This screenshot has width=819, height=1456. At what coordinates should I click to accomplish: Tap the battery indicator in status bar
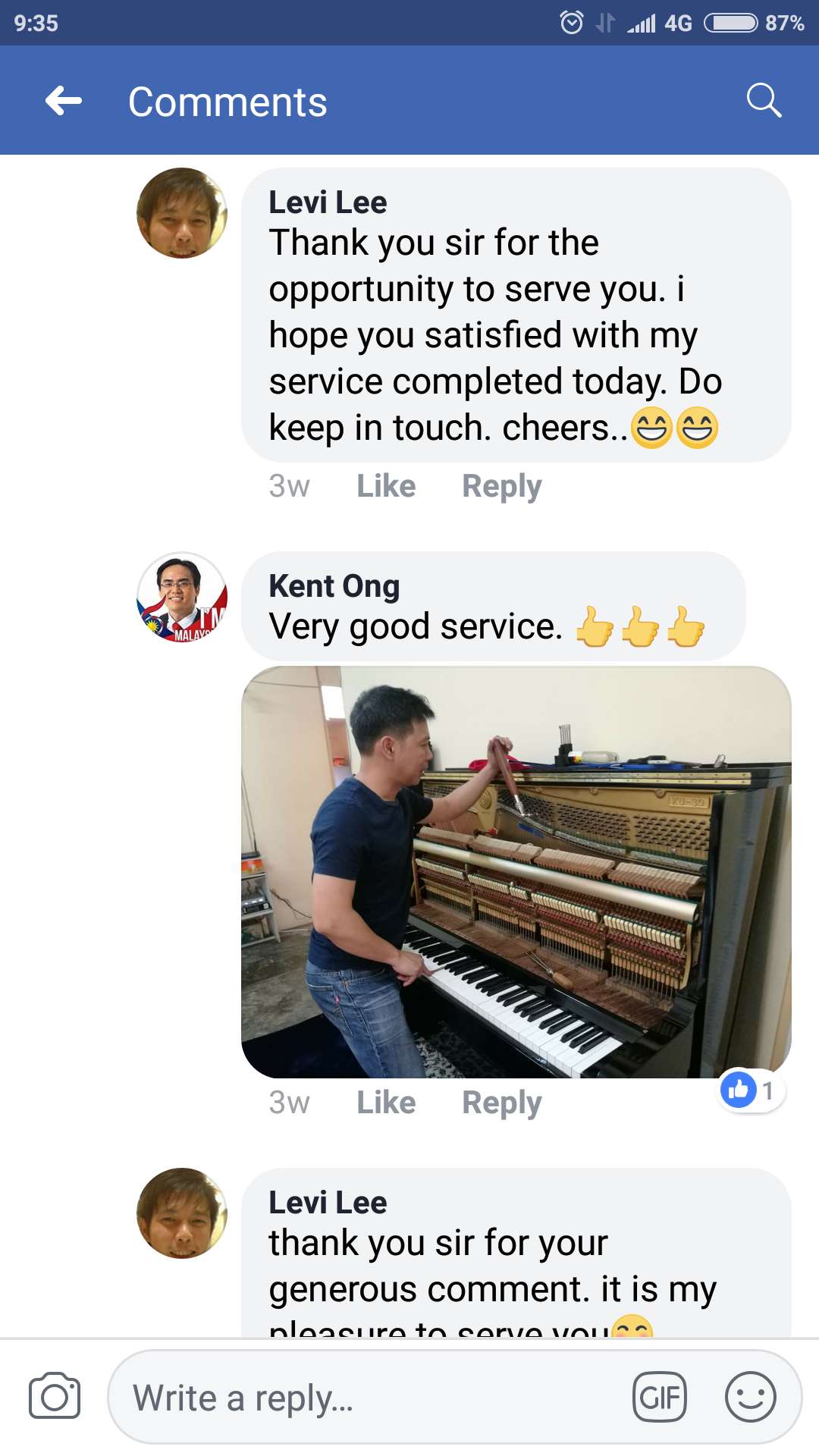[730, 23]
